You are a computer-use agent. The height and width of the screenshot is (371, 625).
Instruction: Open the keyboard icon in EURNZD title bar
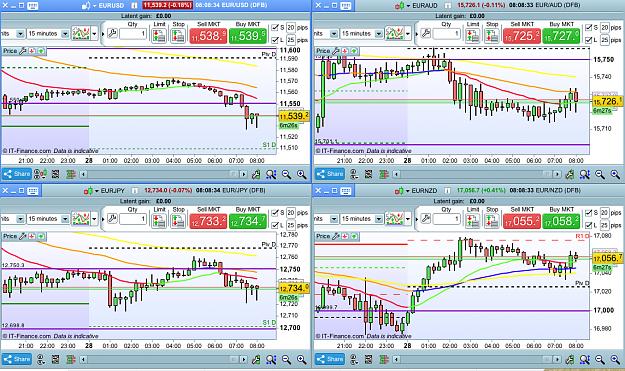coord(346,191)
